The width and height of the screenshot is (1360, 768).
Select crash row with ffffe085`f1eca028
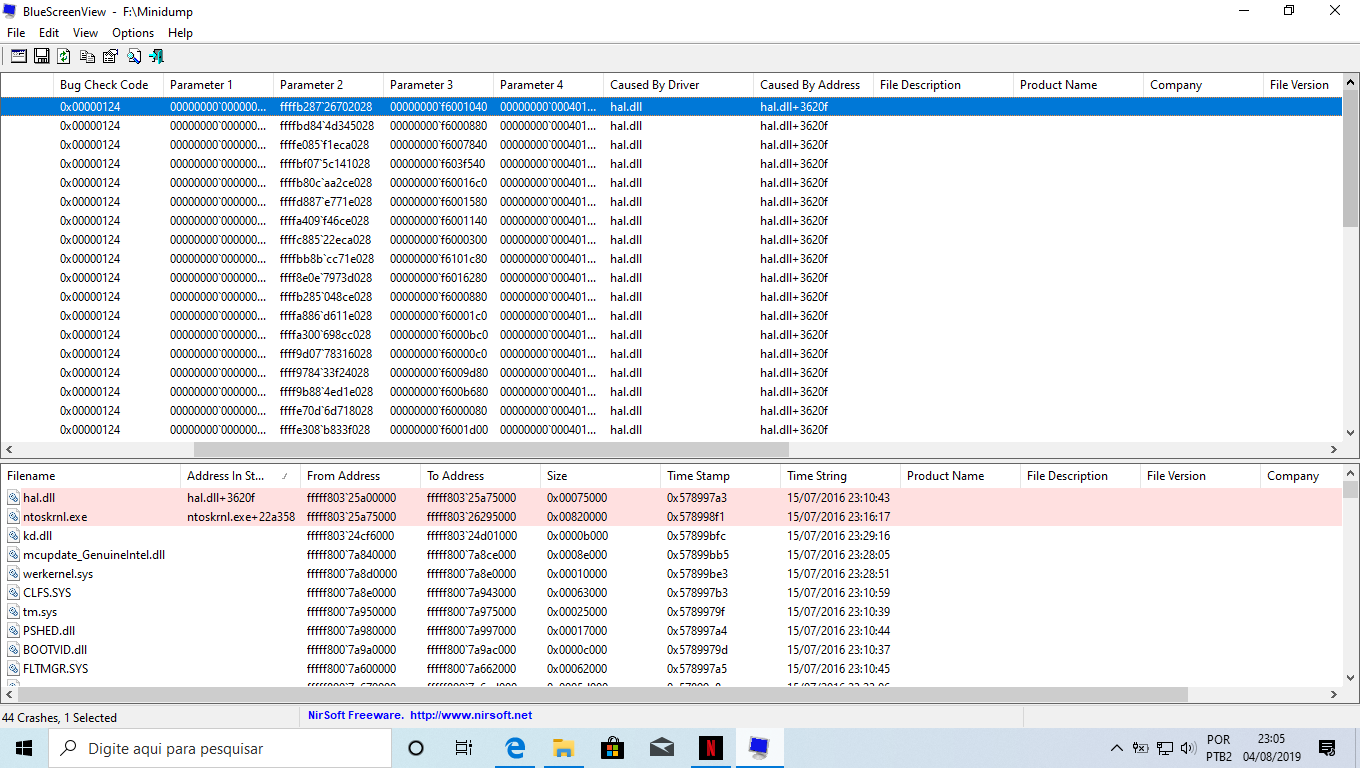click(x=671, y=145)
